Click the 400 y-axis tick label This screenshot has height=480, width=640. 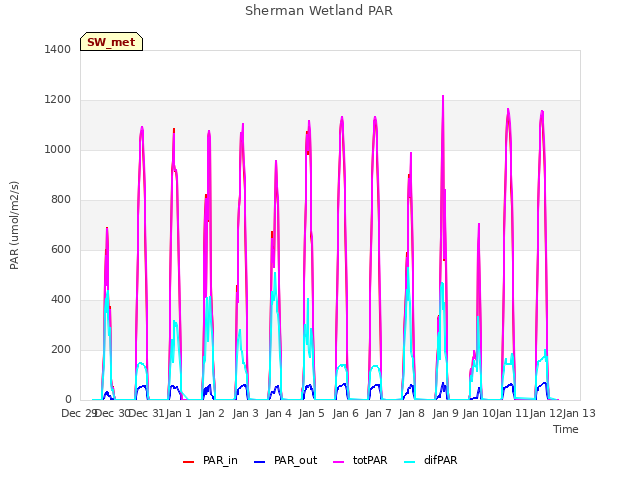[x=61, y=300]
